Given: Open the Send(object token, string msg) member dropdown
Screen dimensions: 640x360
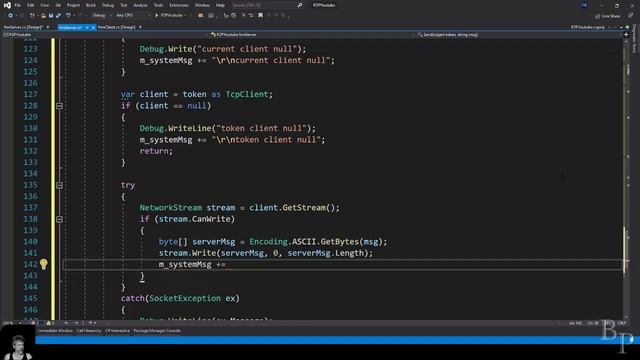Looking at the screenshot, I should pos(518,35).
